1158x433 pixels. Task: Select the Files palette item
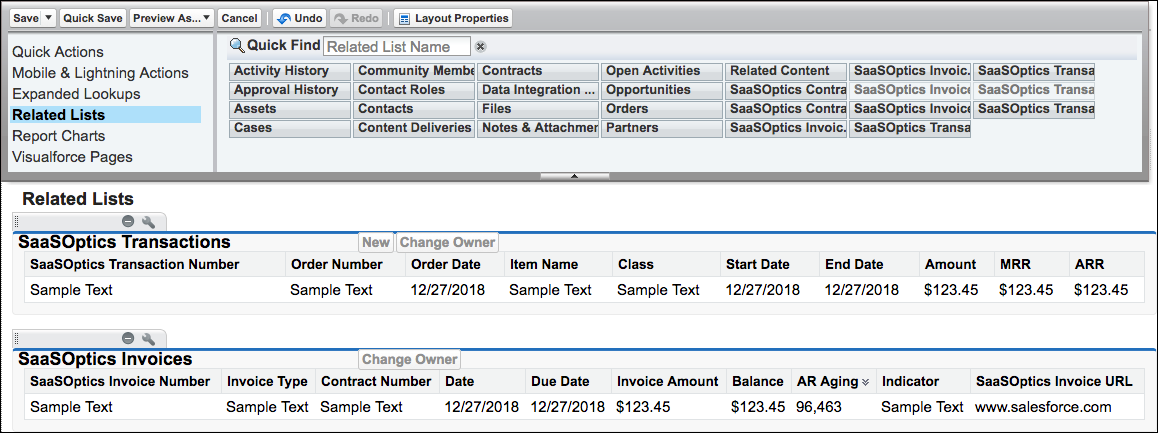click(538, 109)
